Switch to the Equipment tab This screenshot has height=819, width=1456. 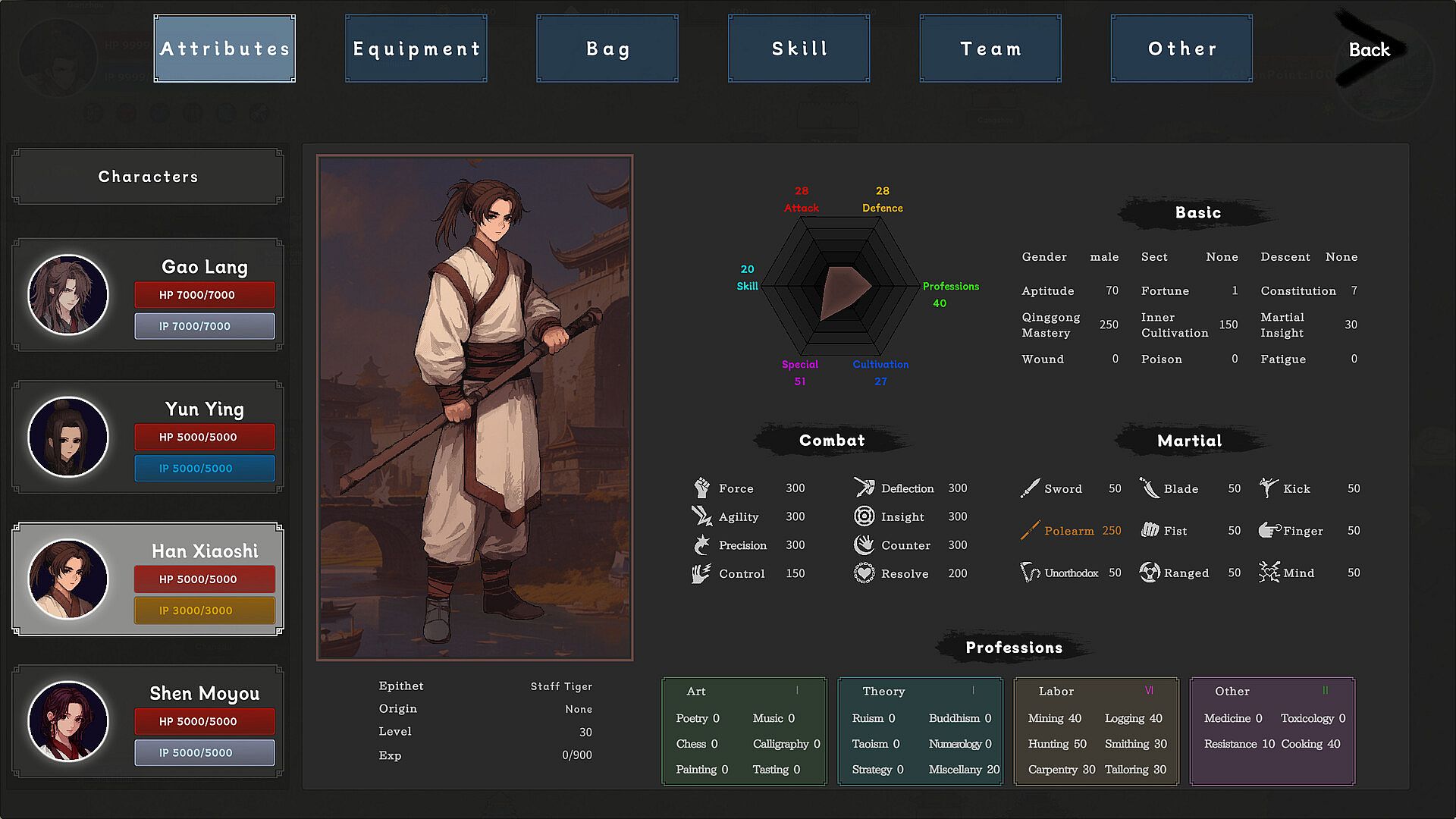point(416,49)
